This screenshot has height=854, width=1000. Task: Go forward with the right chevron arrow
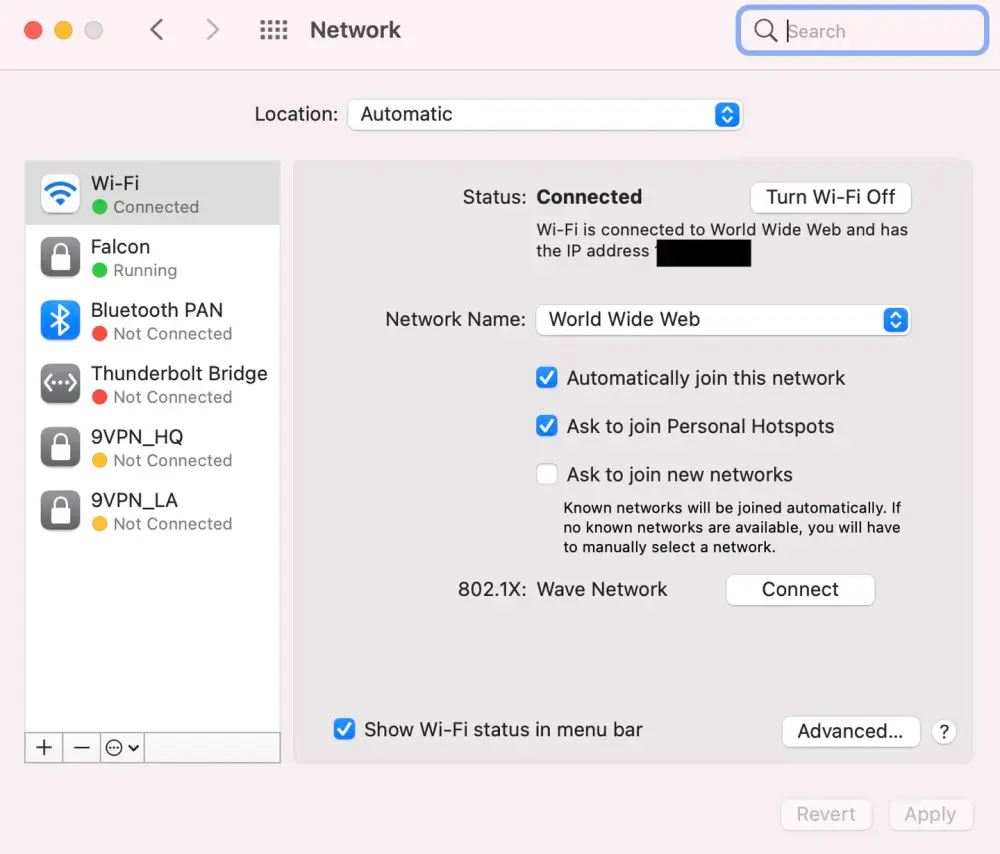[212, 29]
